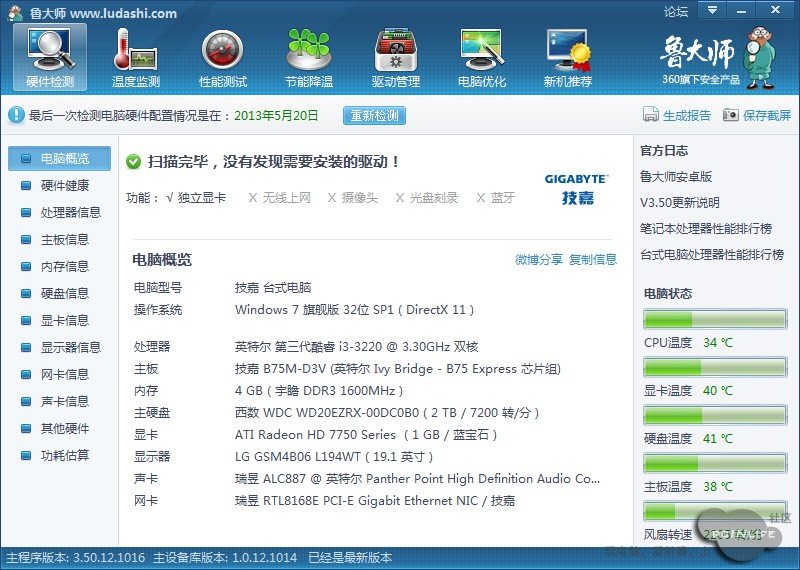
Task: Click the 重新检测 re-detect button
Action: pos(374,115)
